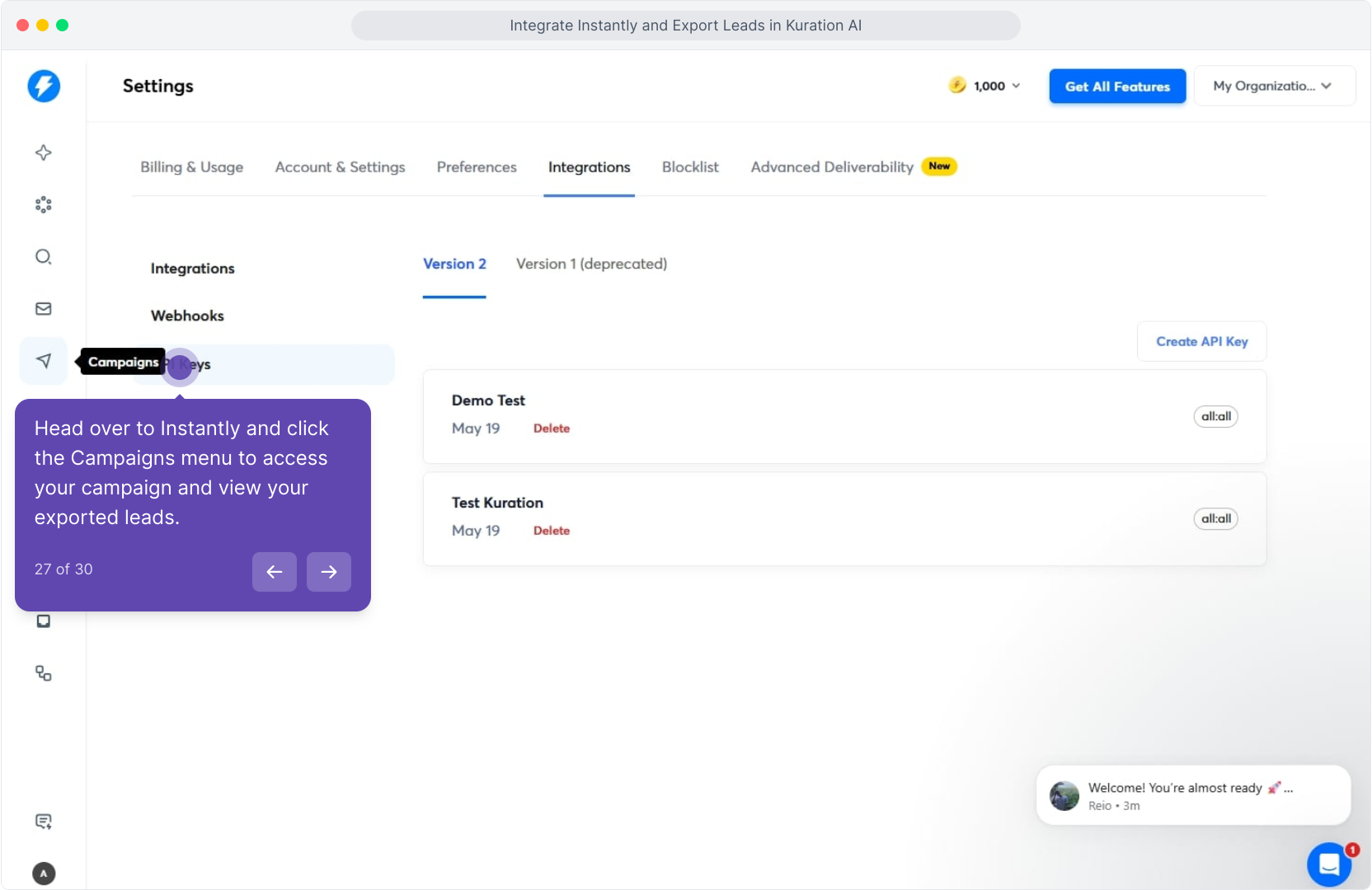1372x890 pixels.
Task: Click the Test Kuration key name
Action: tap(497, 503)
